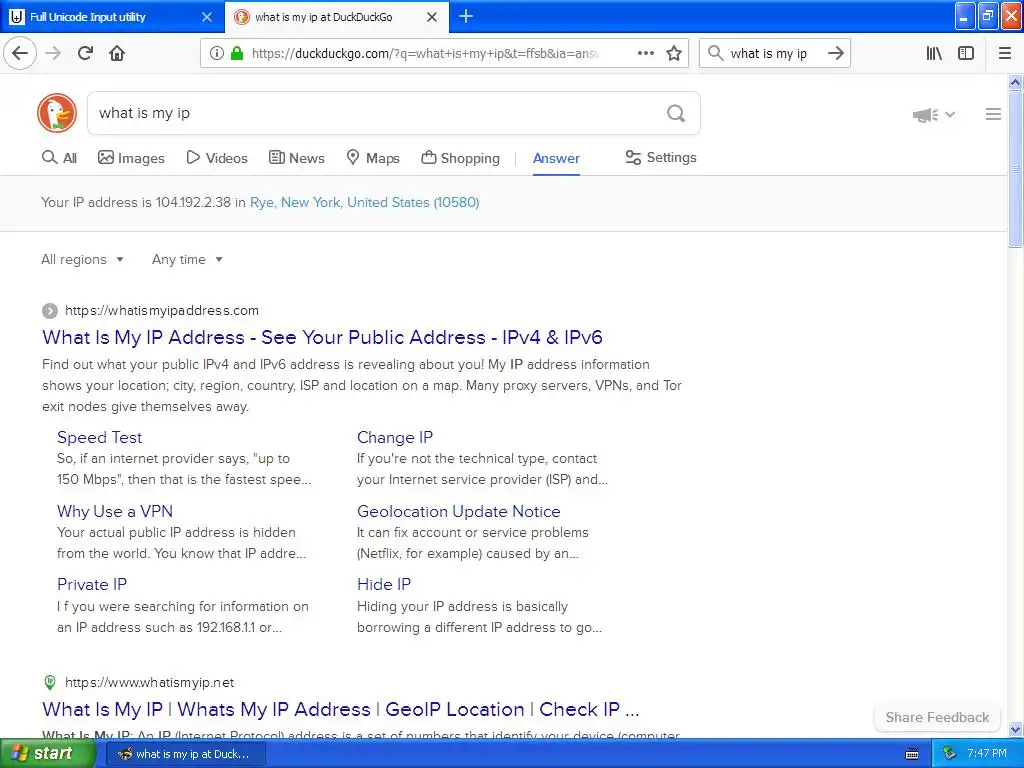The height and width of the screenshot is (768, 1024).
Task: Switch to News results
Action: (x=297, y=158)
